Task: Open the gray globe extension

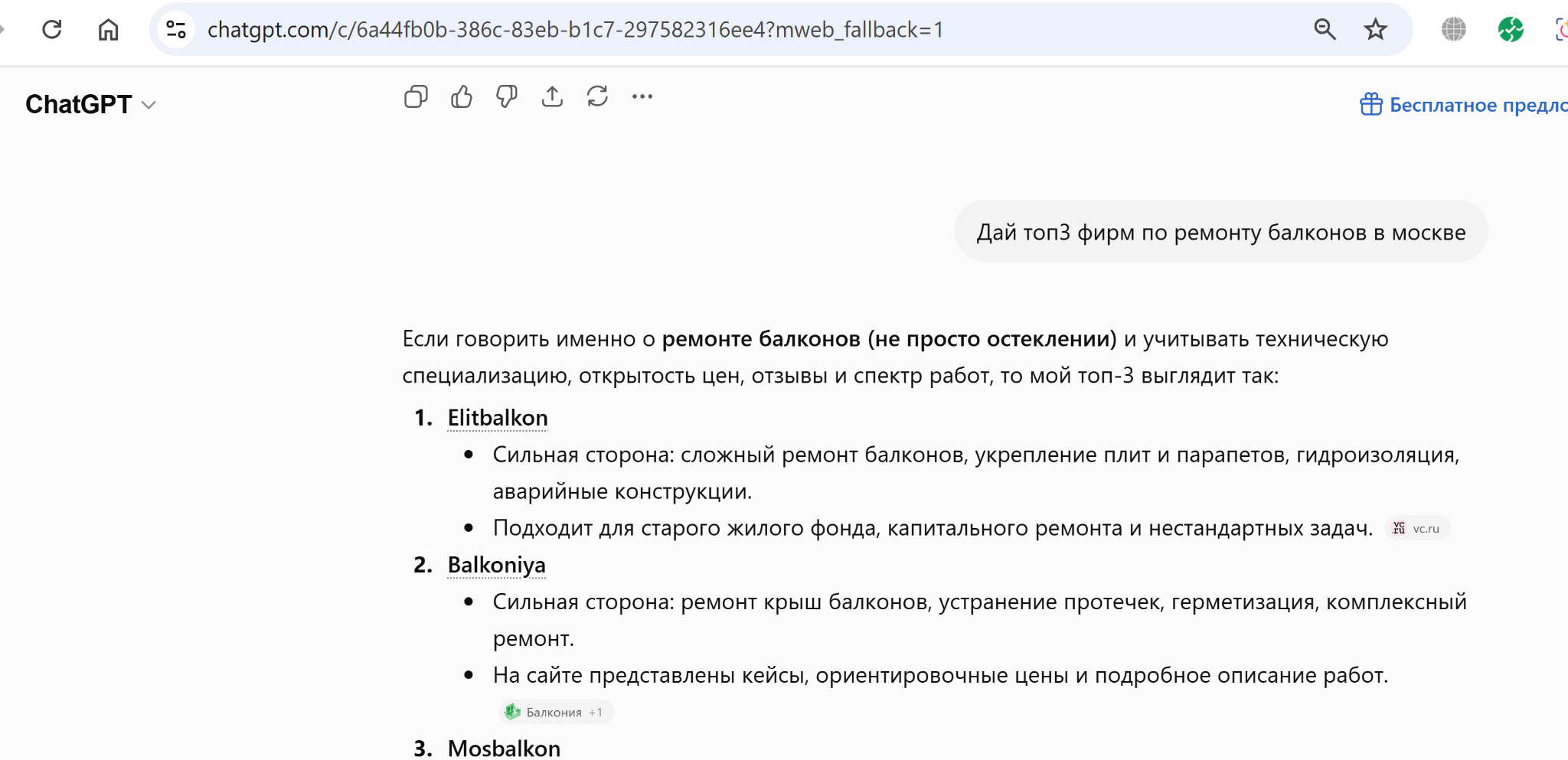Action: (1453, 30)
